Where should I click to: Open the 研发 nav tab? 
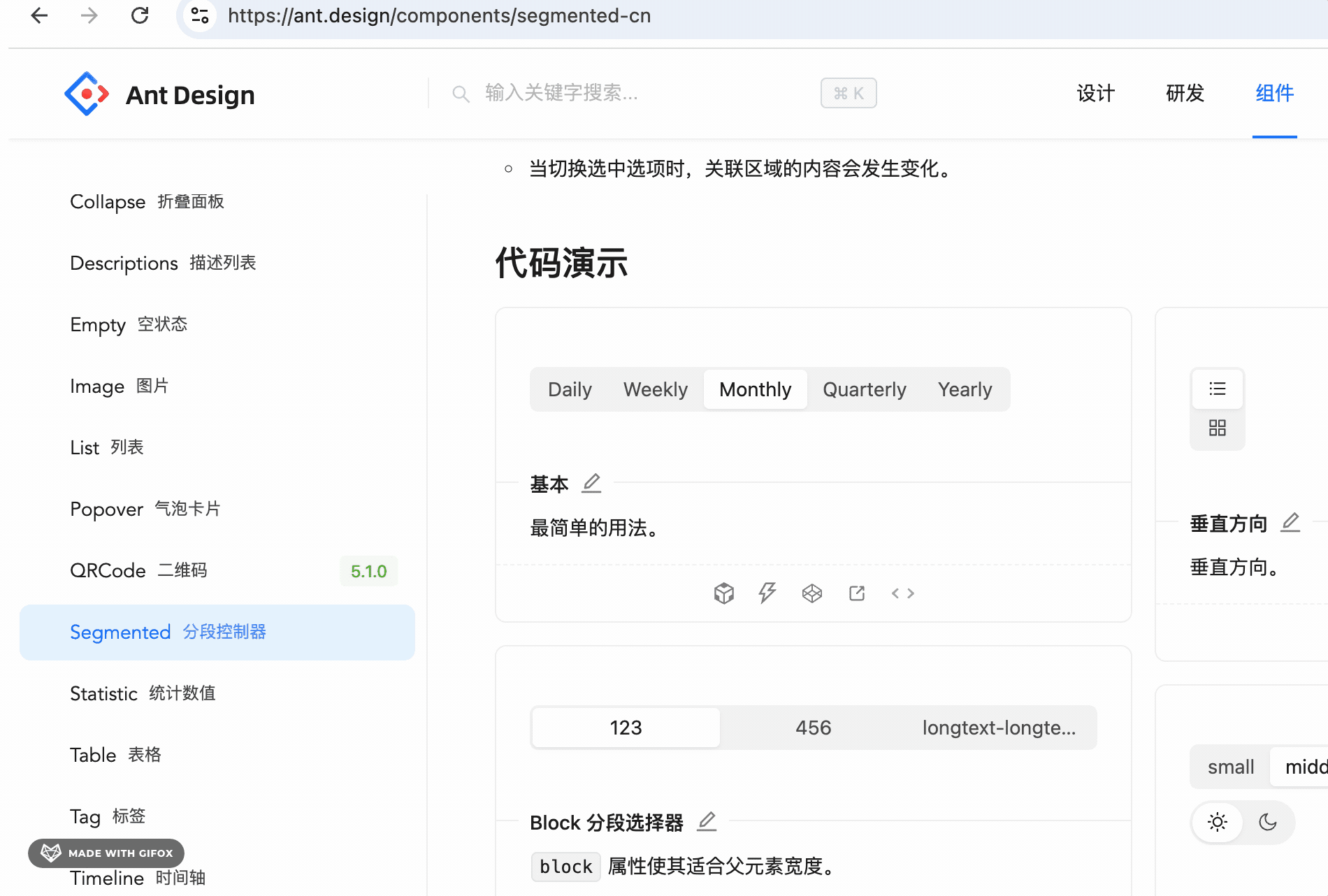coord(1185,94)
